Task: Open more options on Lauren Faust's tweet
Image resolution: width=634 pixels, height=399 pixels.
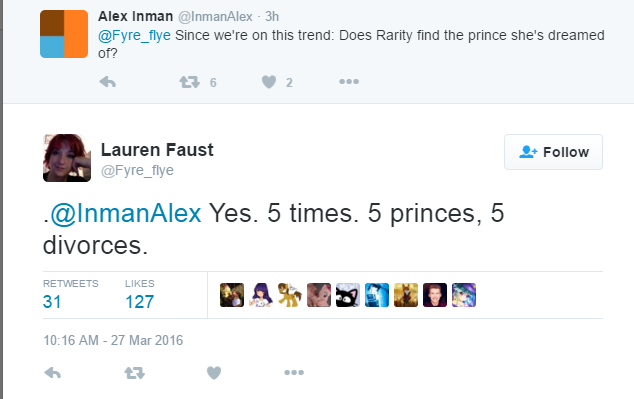Action: (294, 372)
